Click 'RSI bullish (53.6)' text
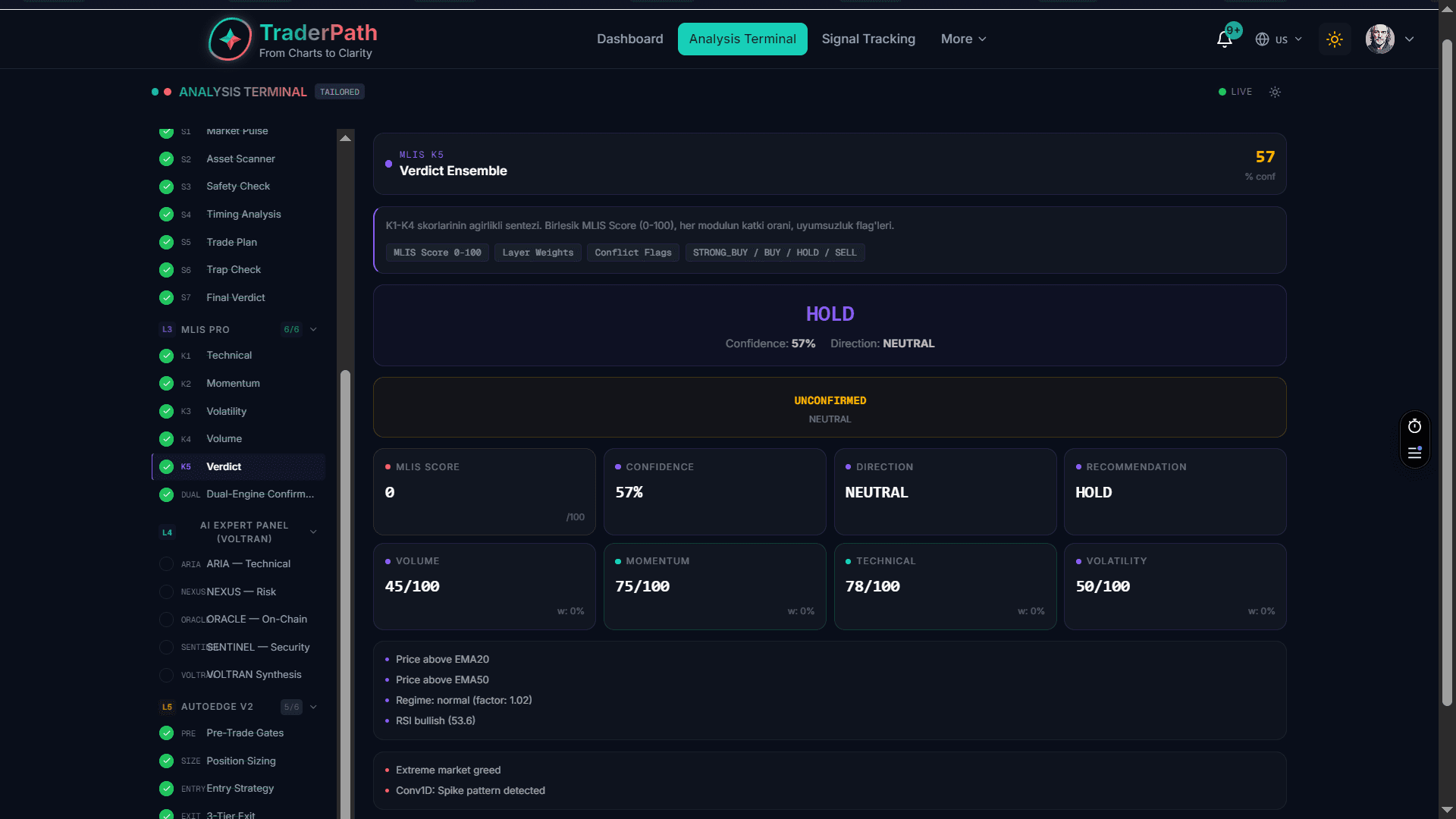 (435, 720)
